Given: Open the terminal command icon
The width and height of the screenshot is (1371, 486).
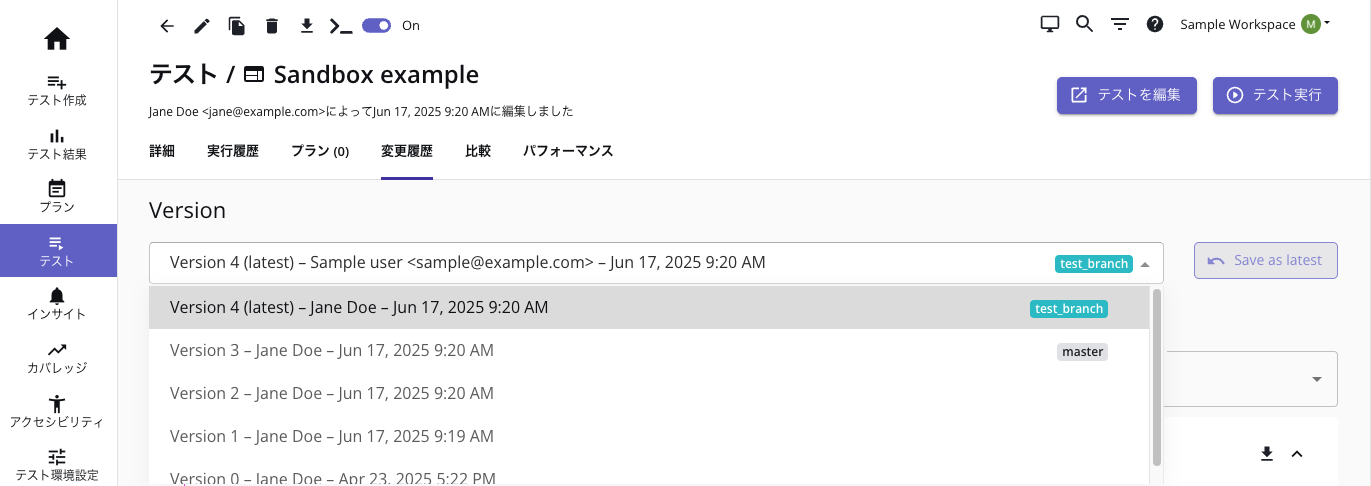Looking at the screenshot, I should [342, 26].
